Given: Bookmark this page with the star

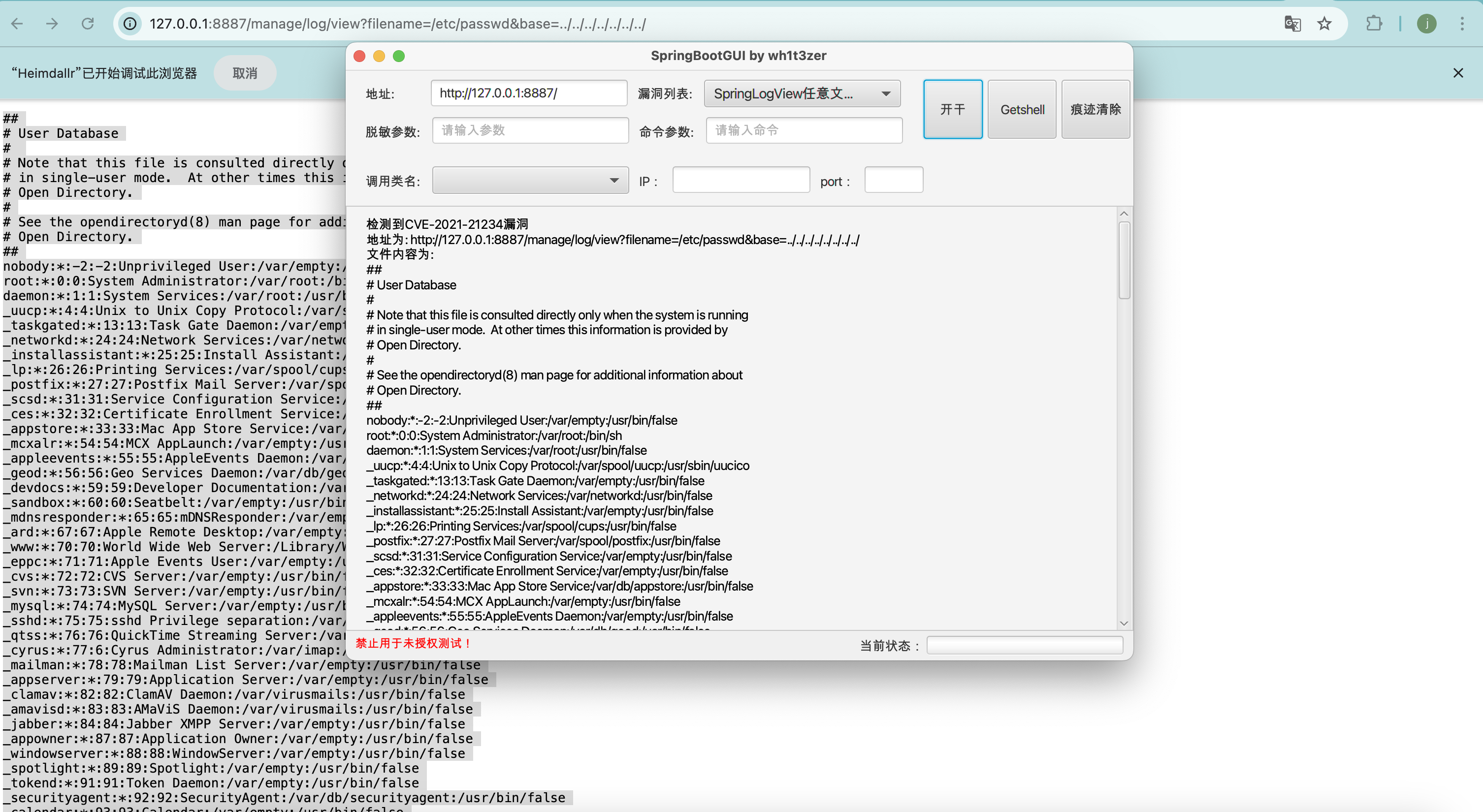Looking at the screenshot, I should (x=1324, y=24).
